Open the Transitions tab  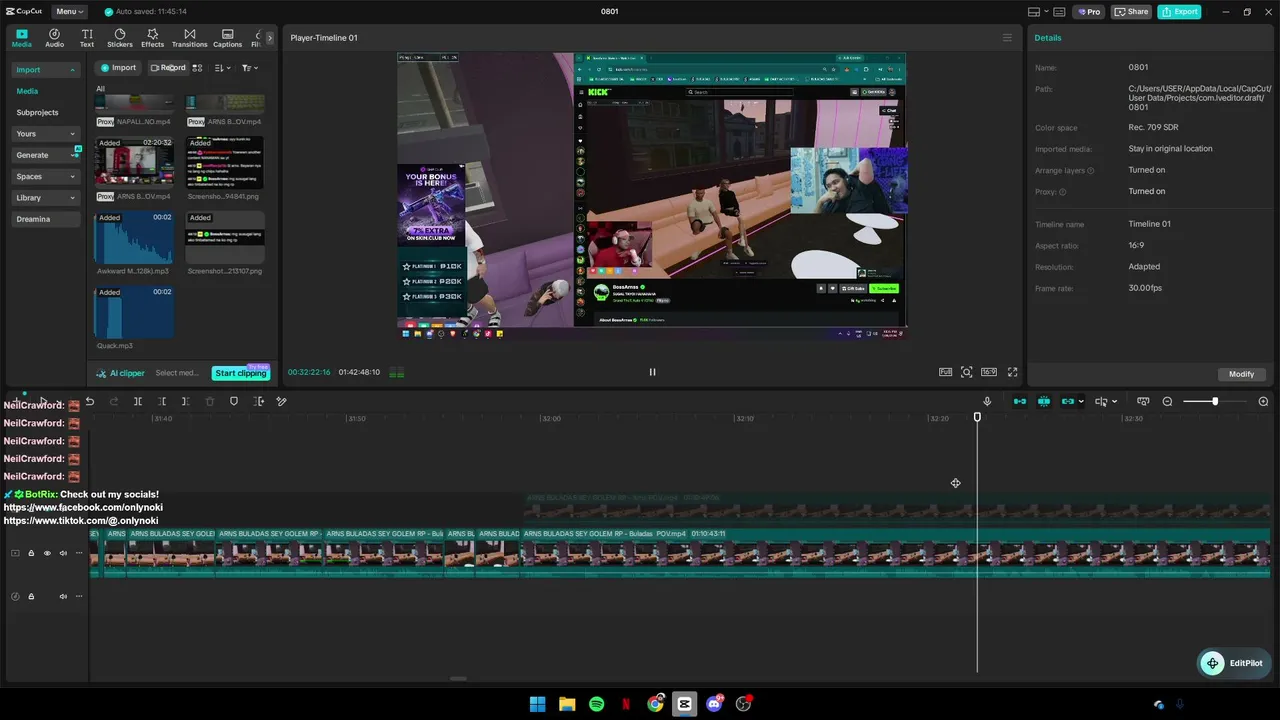pos(189,38)
